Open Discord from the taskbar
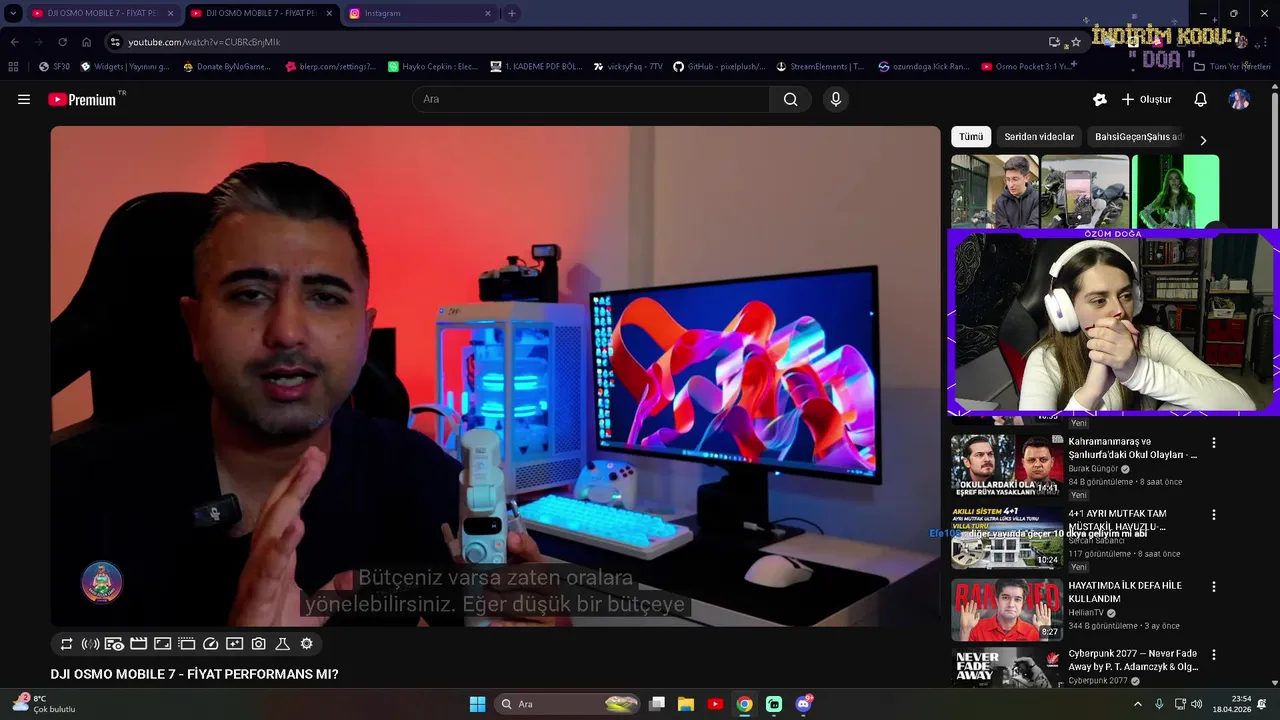The height and width of the screenshot is (720, 1280). point(803,704)
